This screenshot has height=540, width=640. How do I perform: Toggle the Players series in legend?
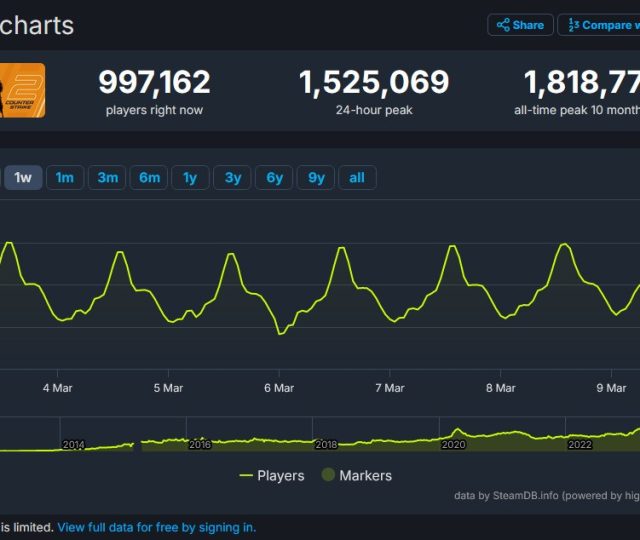tap(272, 476)
